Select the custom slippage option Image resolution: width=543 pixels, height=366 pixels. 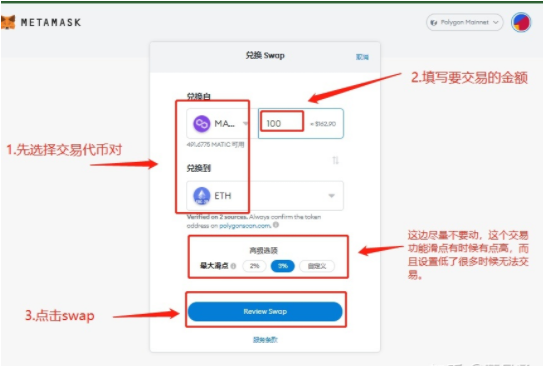(x=317, y=266)
